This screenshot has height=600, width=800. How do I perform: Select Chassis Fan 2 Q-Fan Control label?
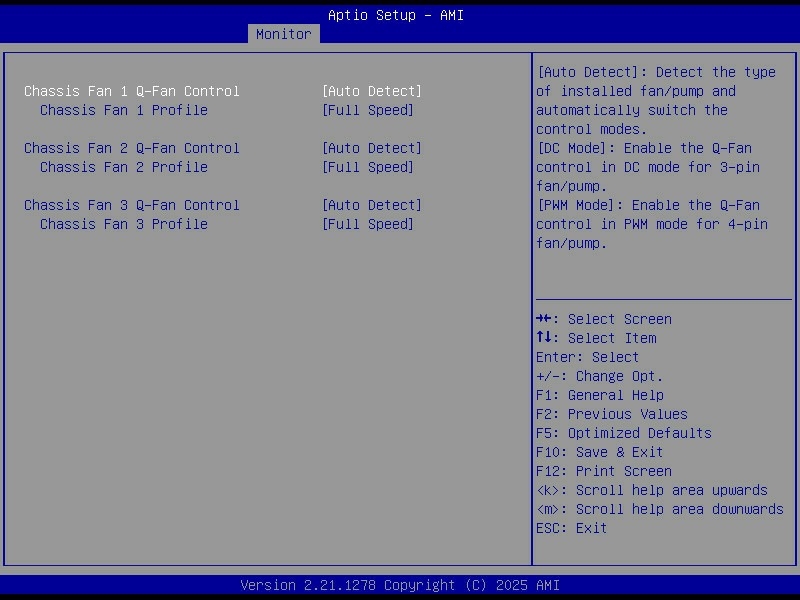click(132, 148)
